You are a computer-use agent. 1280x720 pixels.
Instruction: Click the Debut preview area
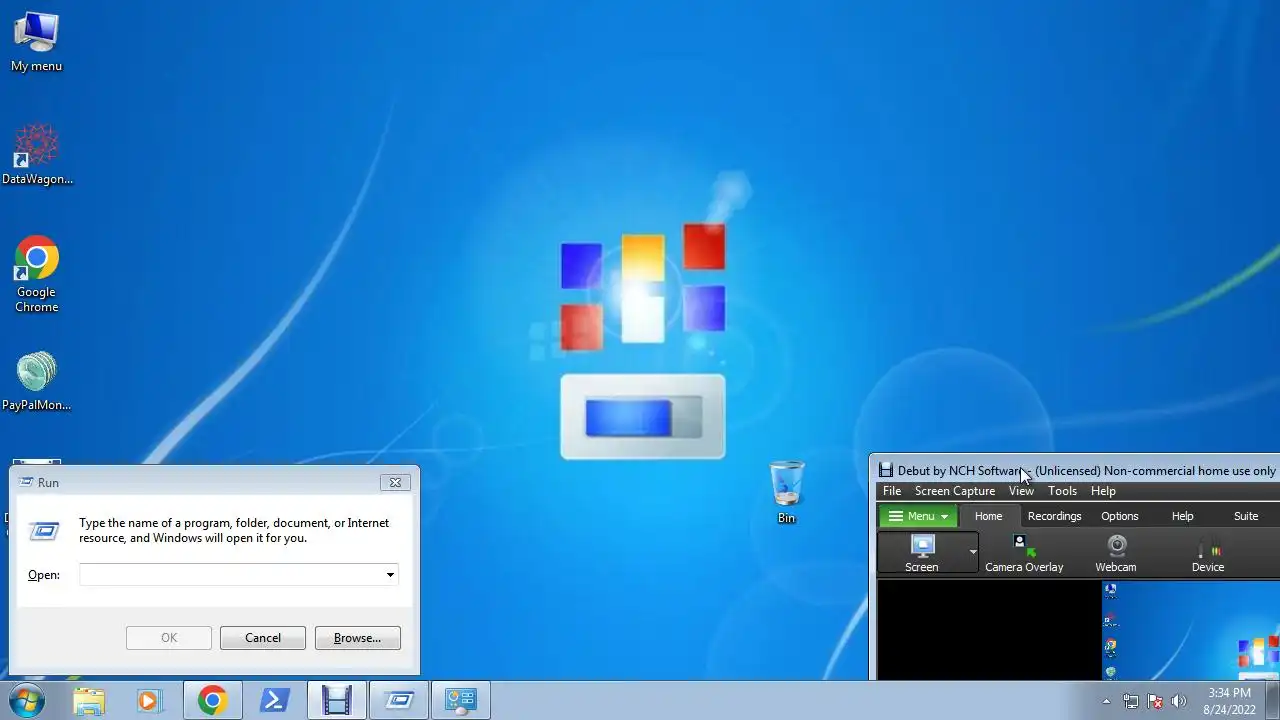pos(1078,630)
